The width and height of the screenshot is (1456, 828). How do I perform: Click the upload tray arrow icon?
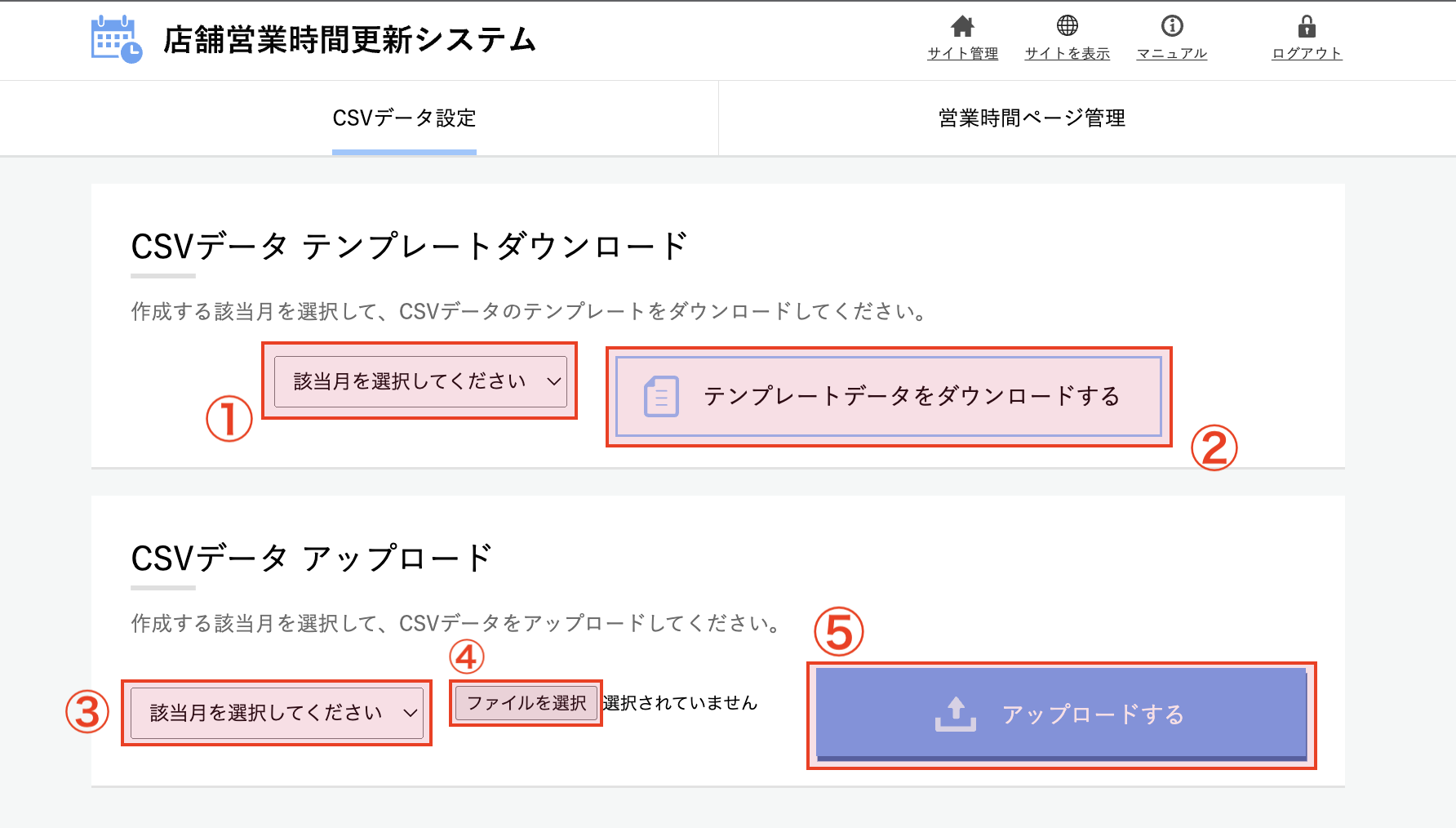tap(956, 714)
